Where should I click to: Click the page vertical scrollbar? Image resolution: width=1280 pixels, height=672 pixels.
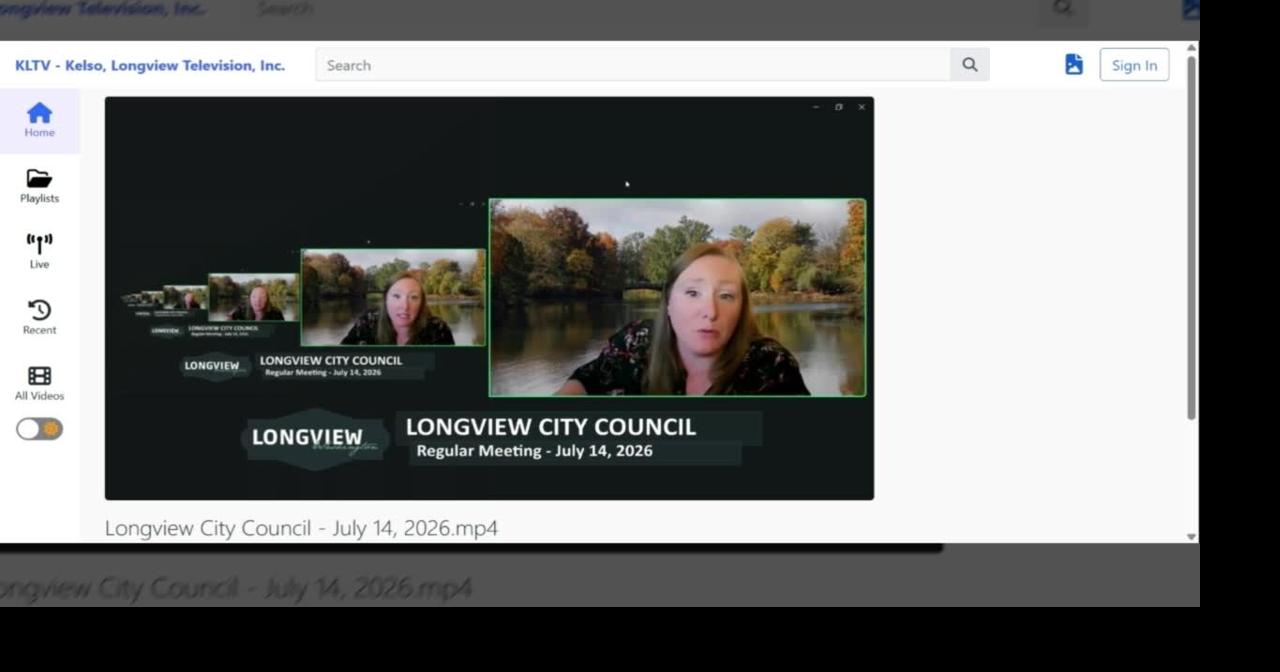click(x=1191, y=238)
